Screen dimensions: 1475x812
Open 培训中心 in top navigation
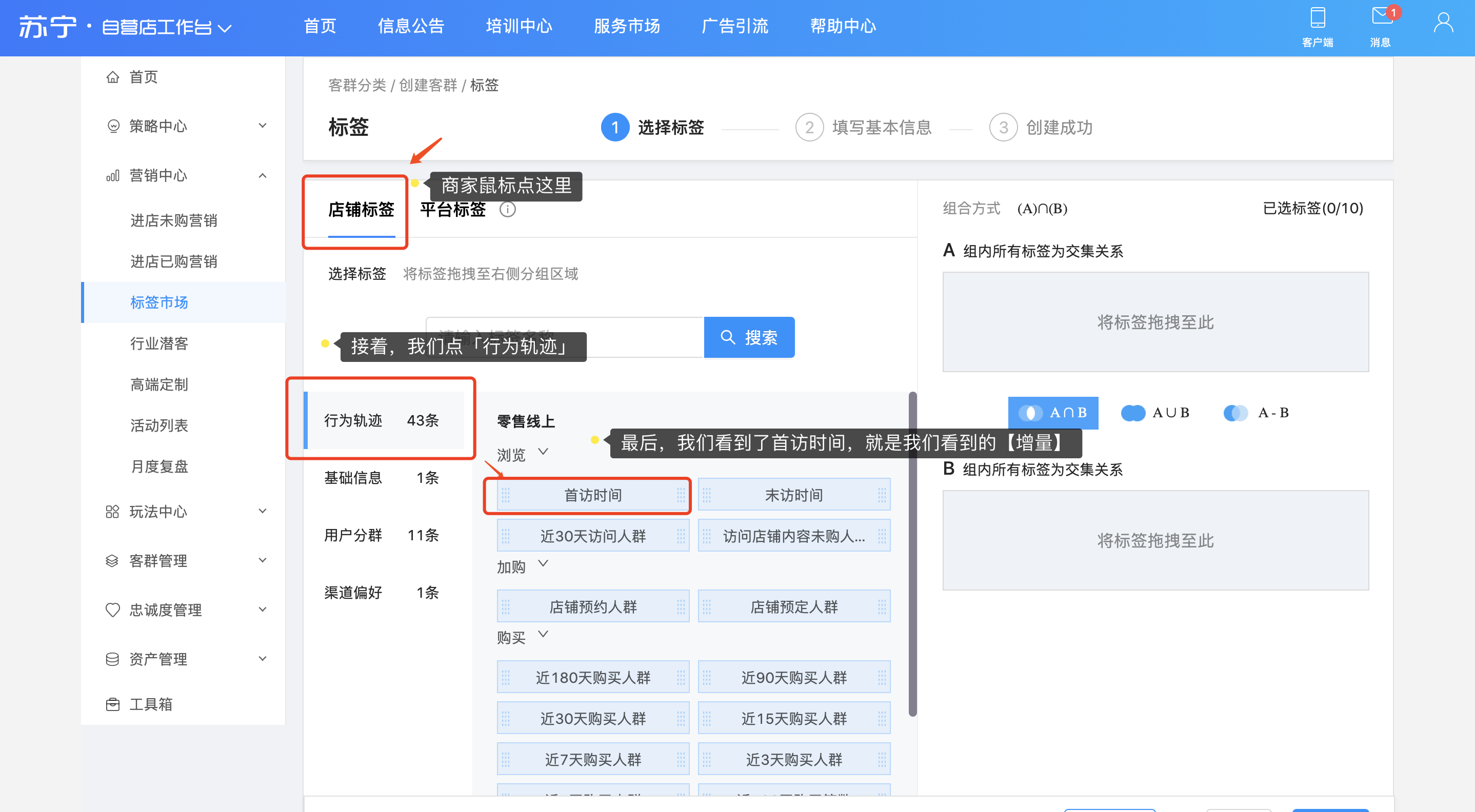[x=519, y=26]
